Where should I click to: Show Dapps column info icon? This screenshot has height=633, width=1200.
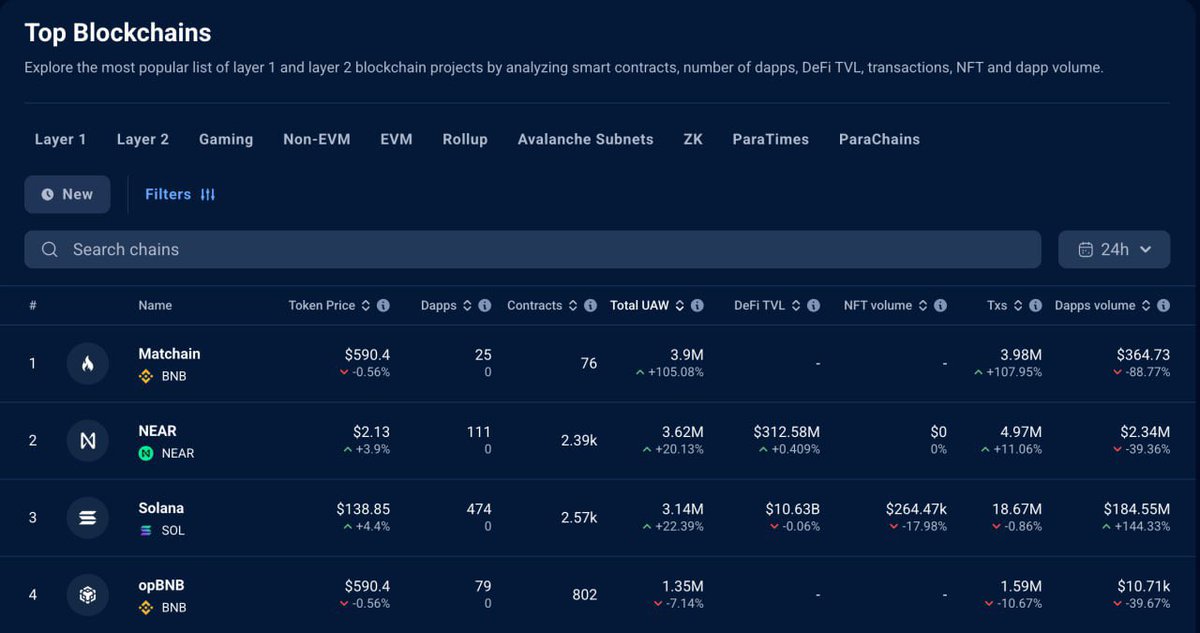point(484,306)
